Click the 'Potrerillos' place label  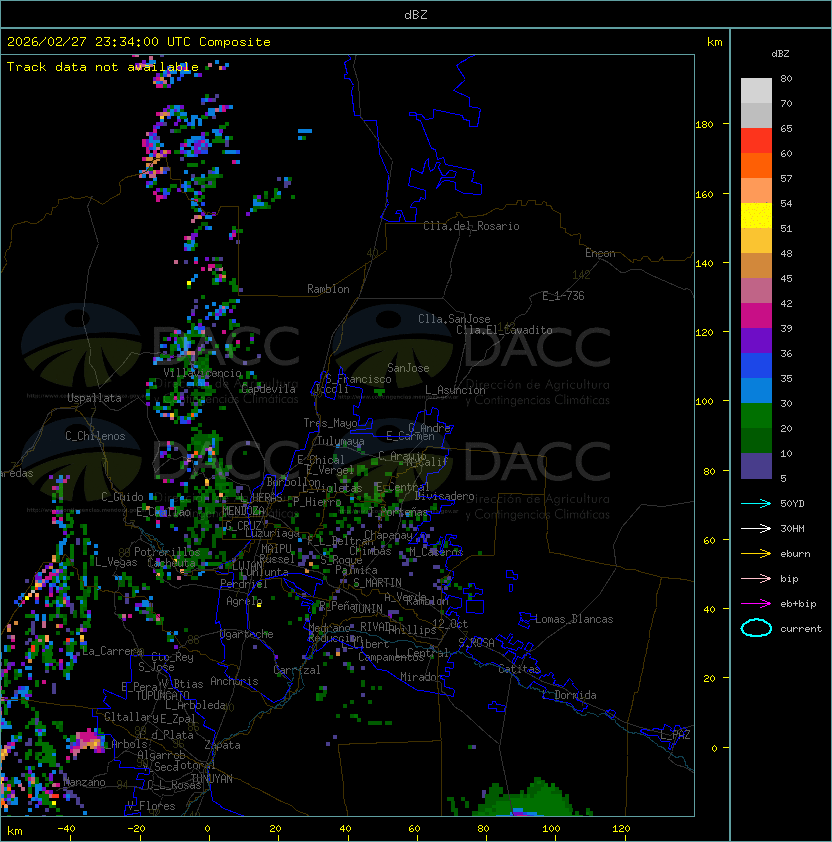click(167, 552)
